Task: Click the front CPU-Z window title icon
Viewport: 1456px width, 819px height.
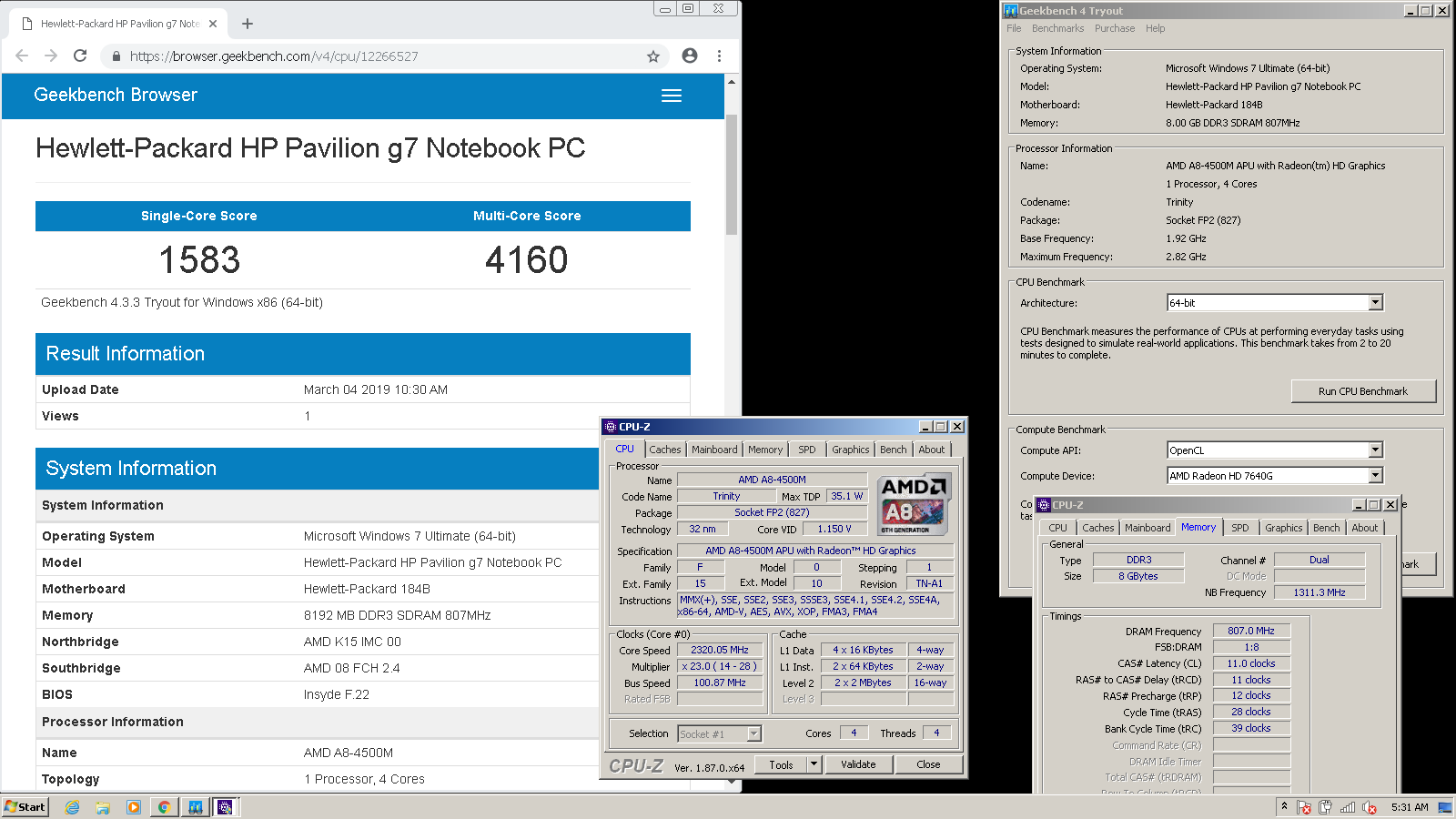Action: [x=611, y=427]
